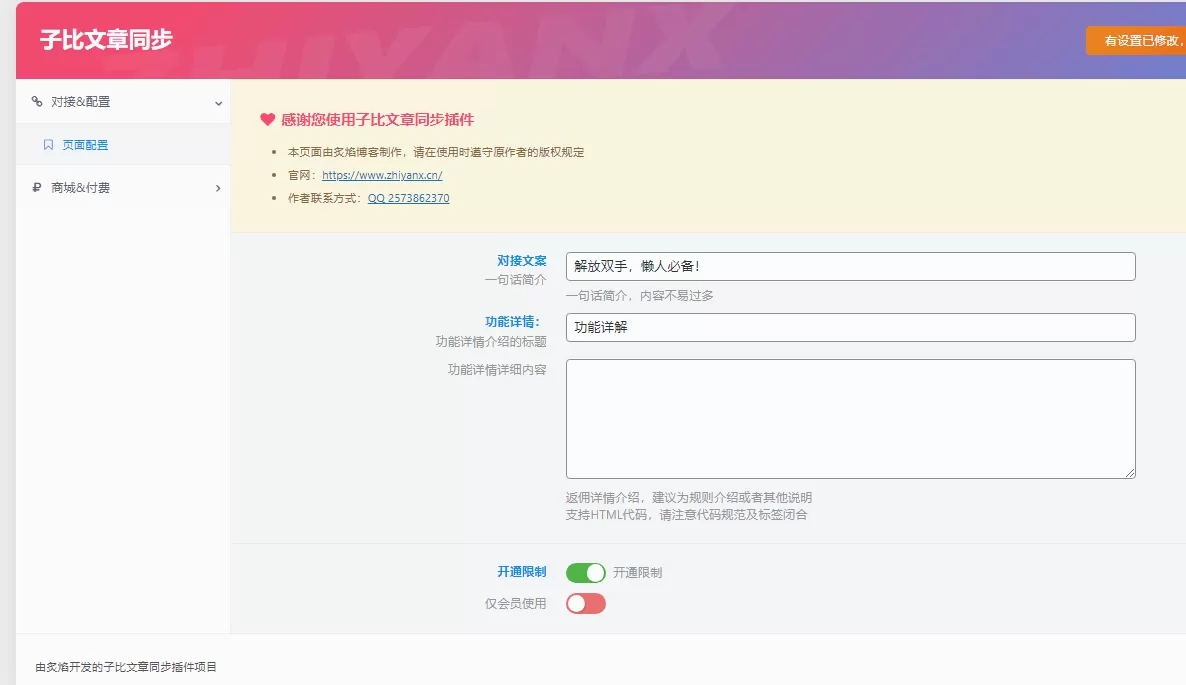Viewport: 1186px width, 685px height.
Task: Toggle the green switch labeled 开通限制
Action: point(585,572)
